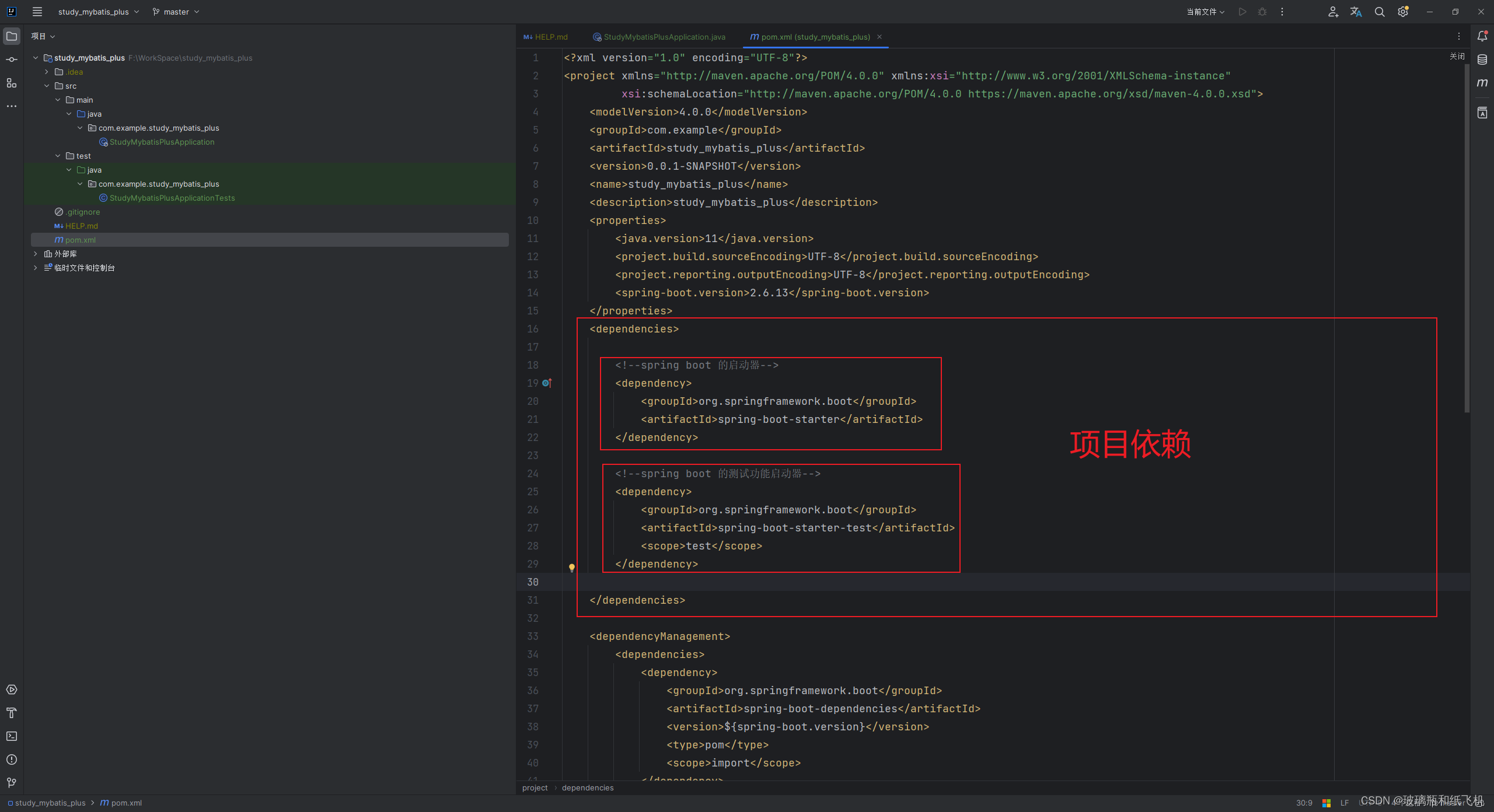Open the Database tool window

pyautogui.click(x=1482, y=60)
